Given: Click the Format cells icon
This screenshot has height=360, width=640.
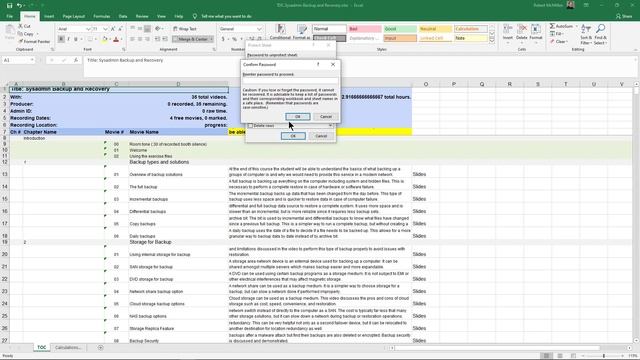Looking at the screenshot, I should [x=536, y=30].
